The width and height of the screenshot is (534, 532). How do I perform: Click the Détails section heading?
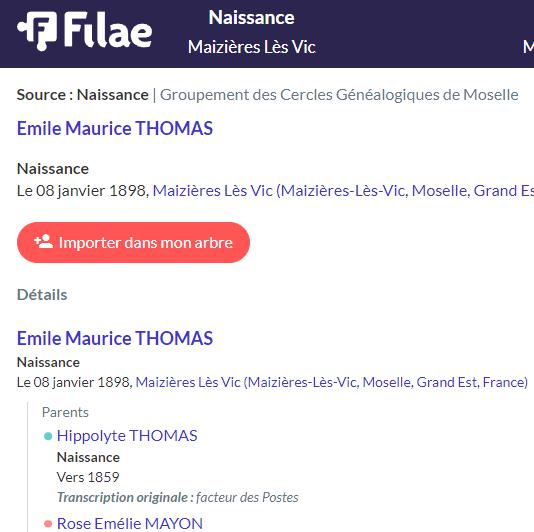(42, 295)
